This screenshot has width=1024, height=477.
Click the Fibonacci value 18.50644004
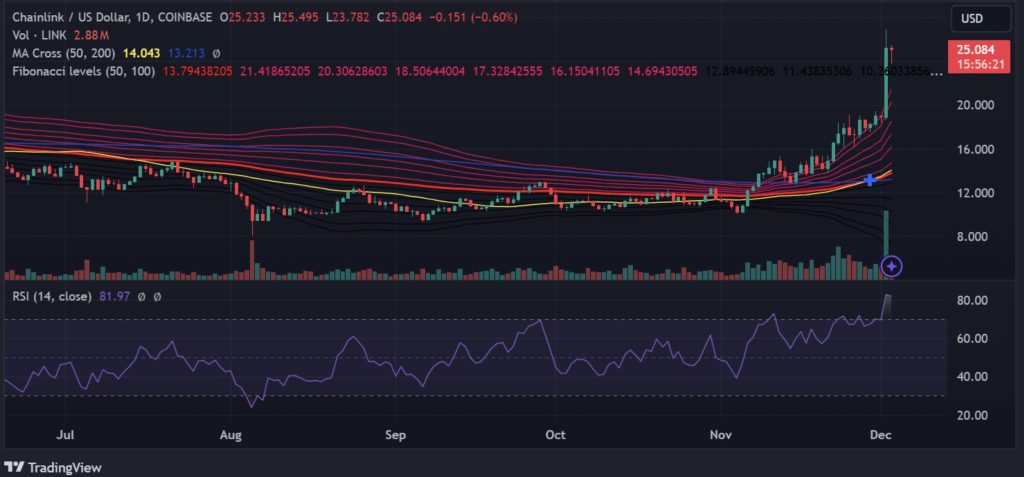coord(430,71)
